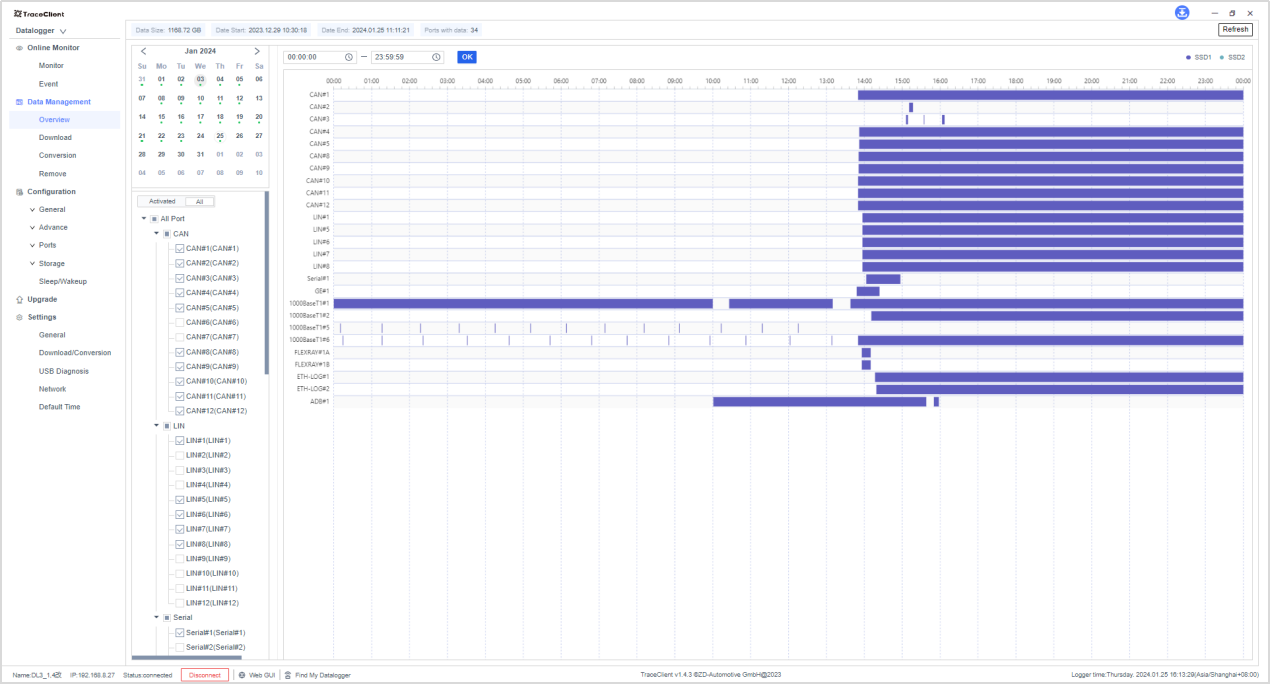The width and height of the screenshot is (1270, 685).
Task: Select January 25 in the calendar
Action: tap(220, 136)
